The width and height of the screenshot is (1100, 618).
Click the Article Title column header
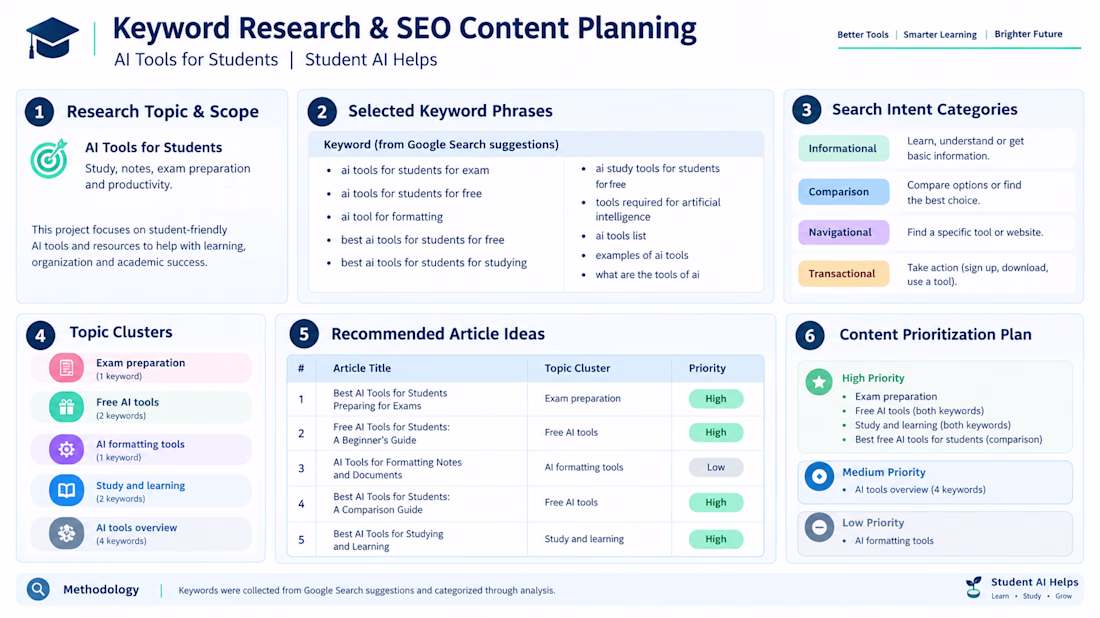click(362, 368)
